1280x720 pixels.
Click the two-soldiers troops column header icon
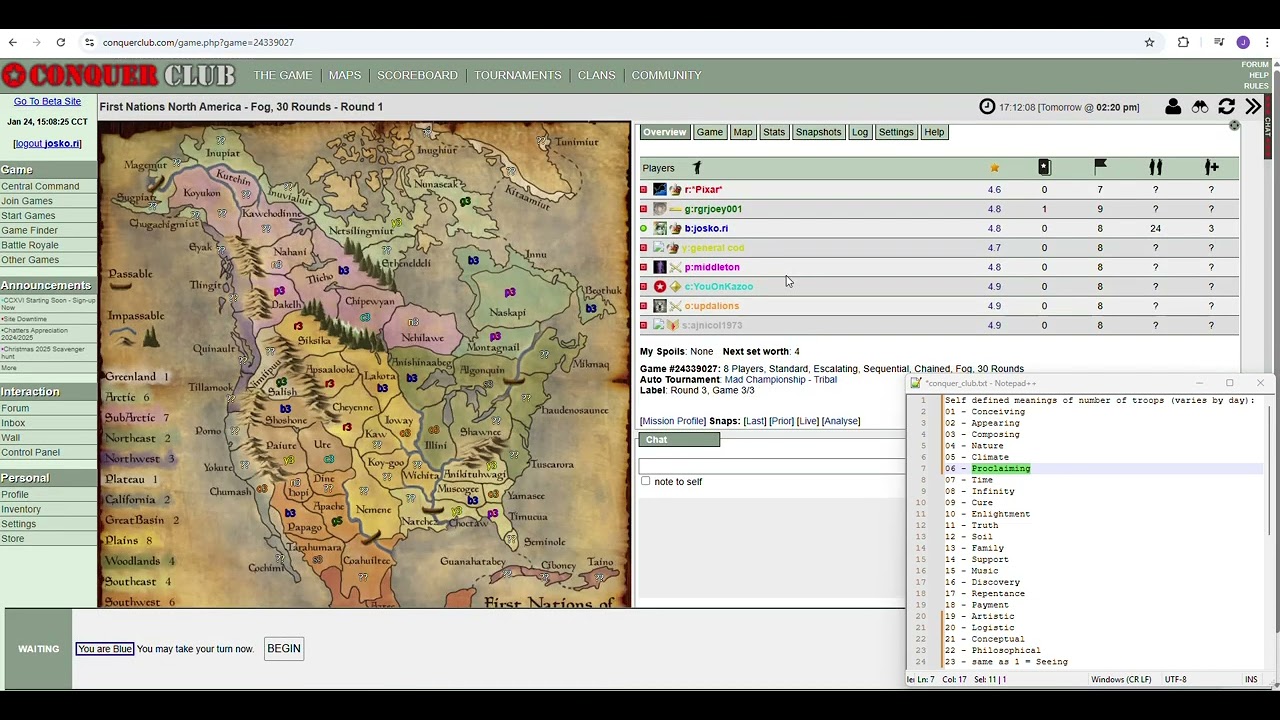pos(1155,168)
